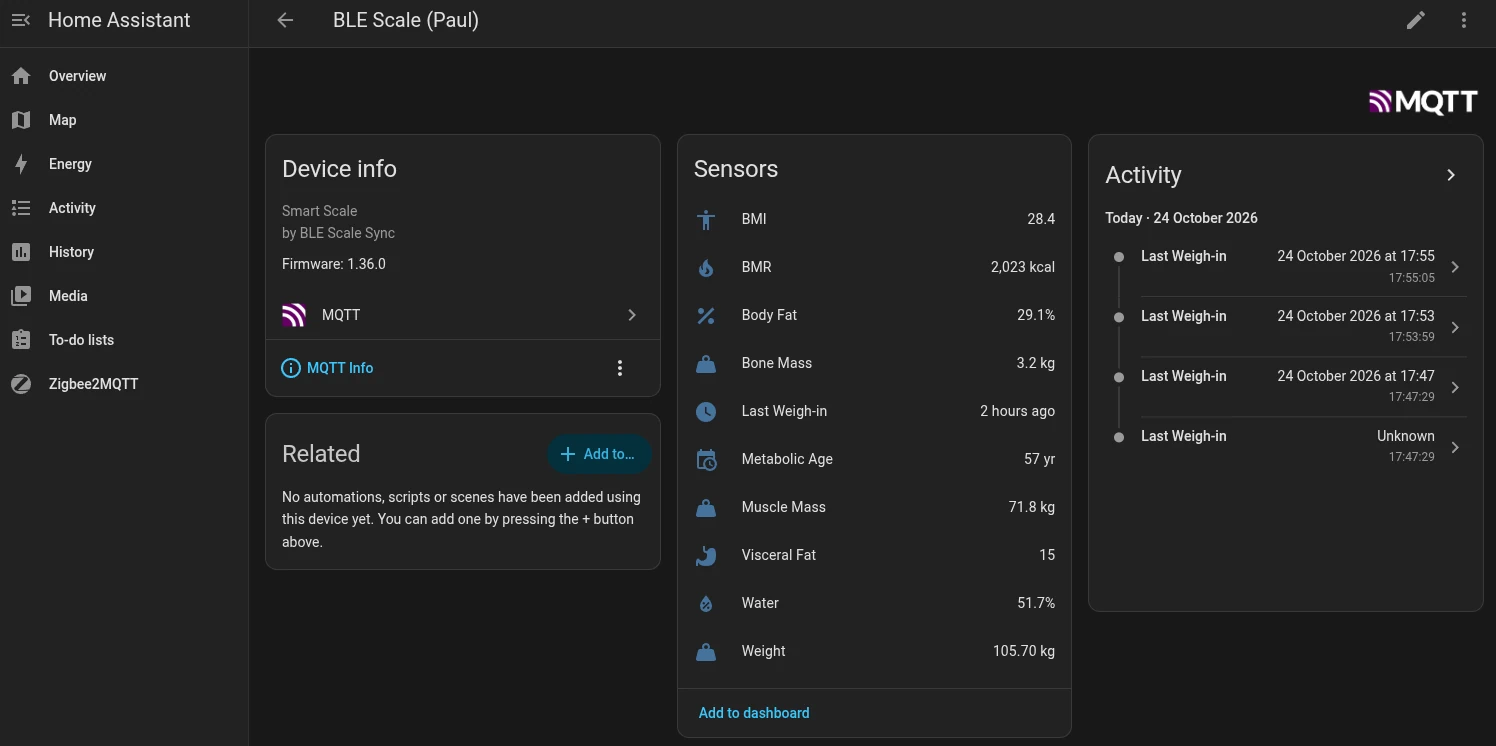Screen dimensions: 1496x746
Task: Select Metabolic Age value 57 yr
Action: click(1040, 459)
